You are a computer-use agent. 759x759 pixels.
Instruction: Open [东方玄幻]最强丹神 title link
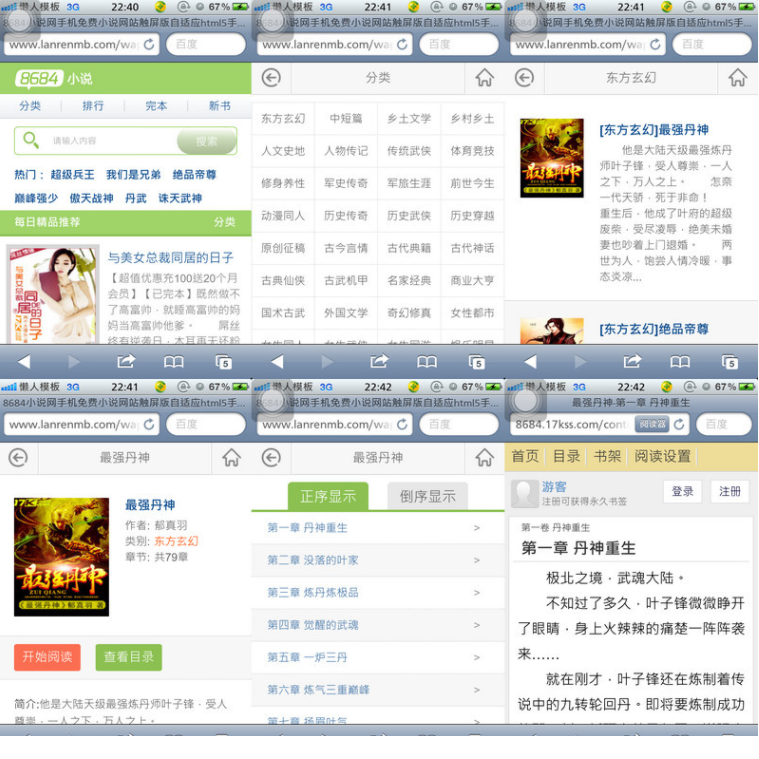click(x=654, y=130)
